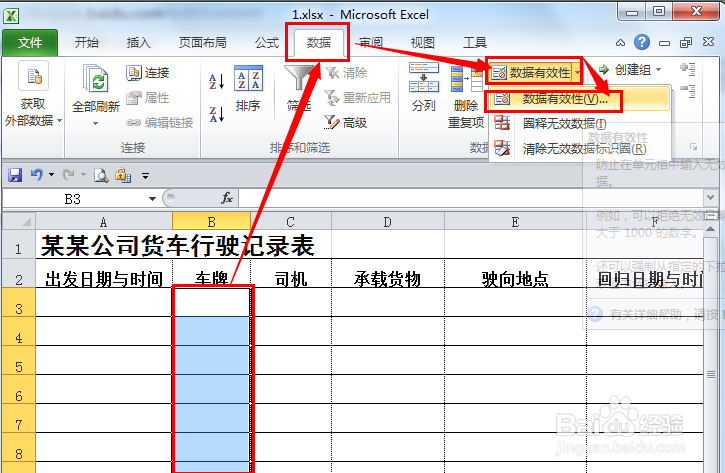The width and height of the screenshot is (725, 473).
Task: Click the lock/protect sheet toolbar icon
Action: coord(123,175)
